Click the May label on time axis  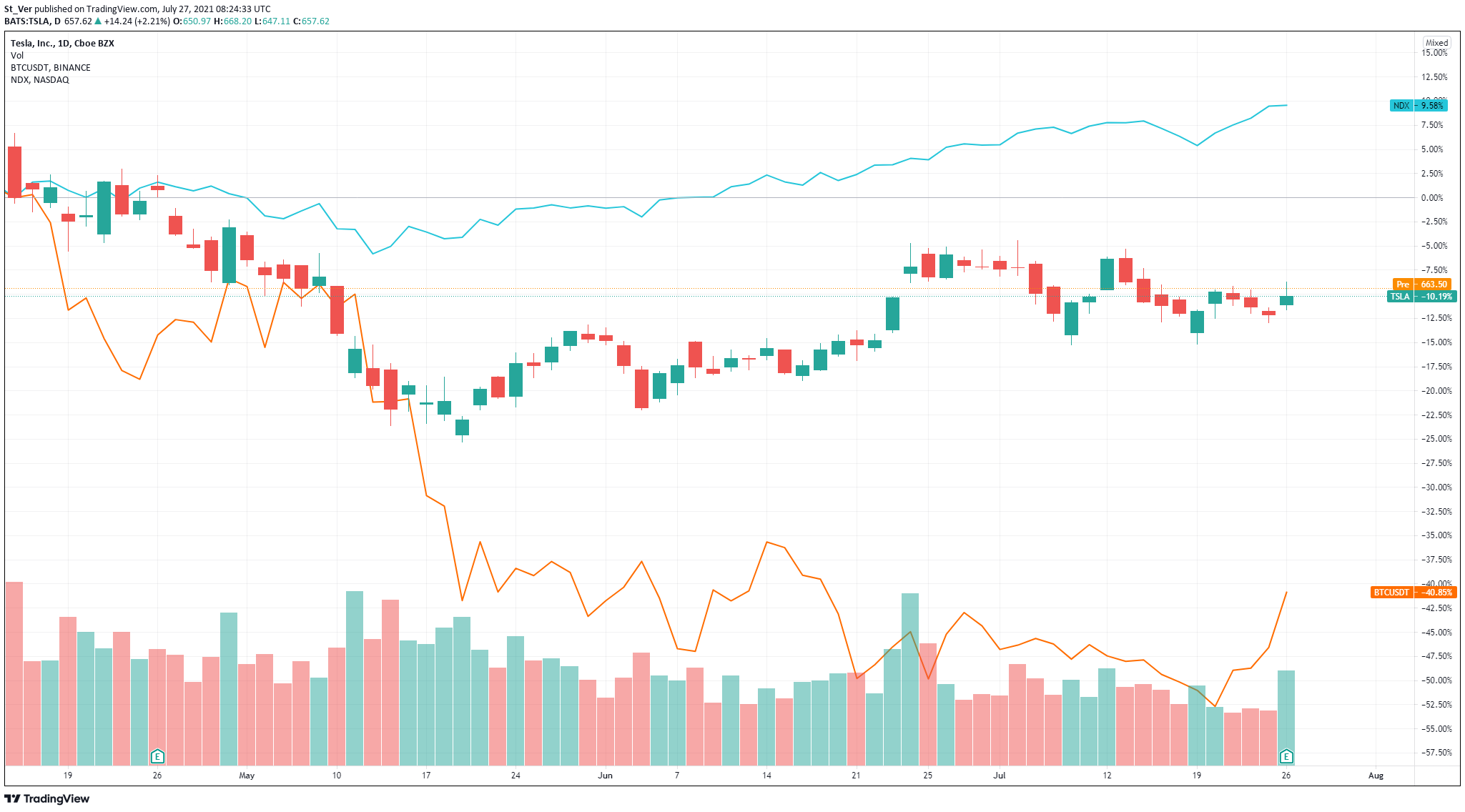click(247, 776)
